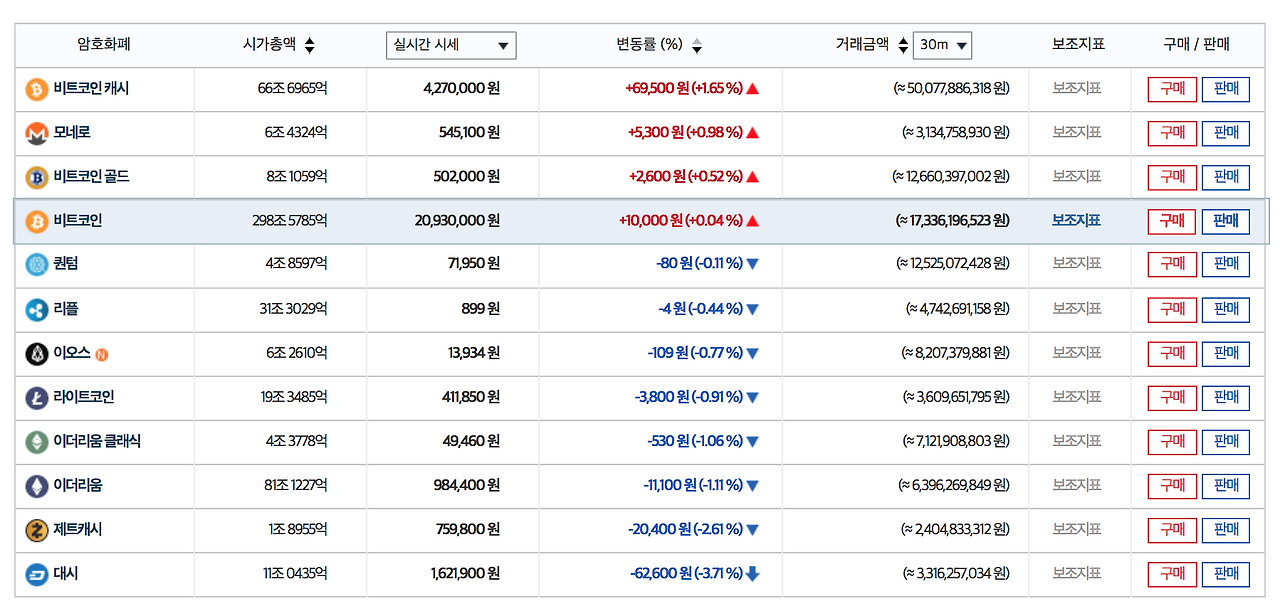
Task: Click the orange N badge next to 이오스
Action: click(102, 354)
